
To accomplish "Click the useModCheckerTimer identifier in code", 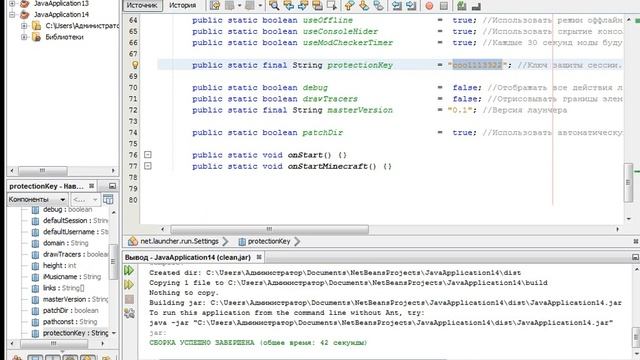I will [347, 42].
